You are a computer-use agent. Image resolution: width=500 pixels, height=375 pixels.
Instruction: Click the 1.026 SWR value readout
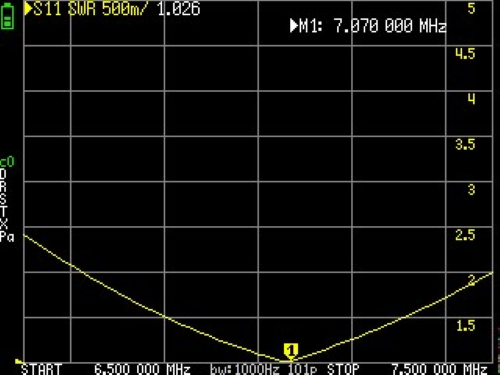coord(178,9)
